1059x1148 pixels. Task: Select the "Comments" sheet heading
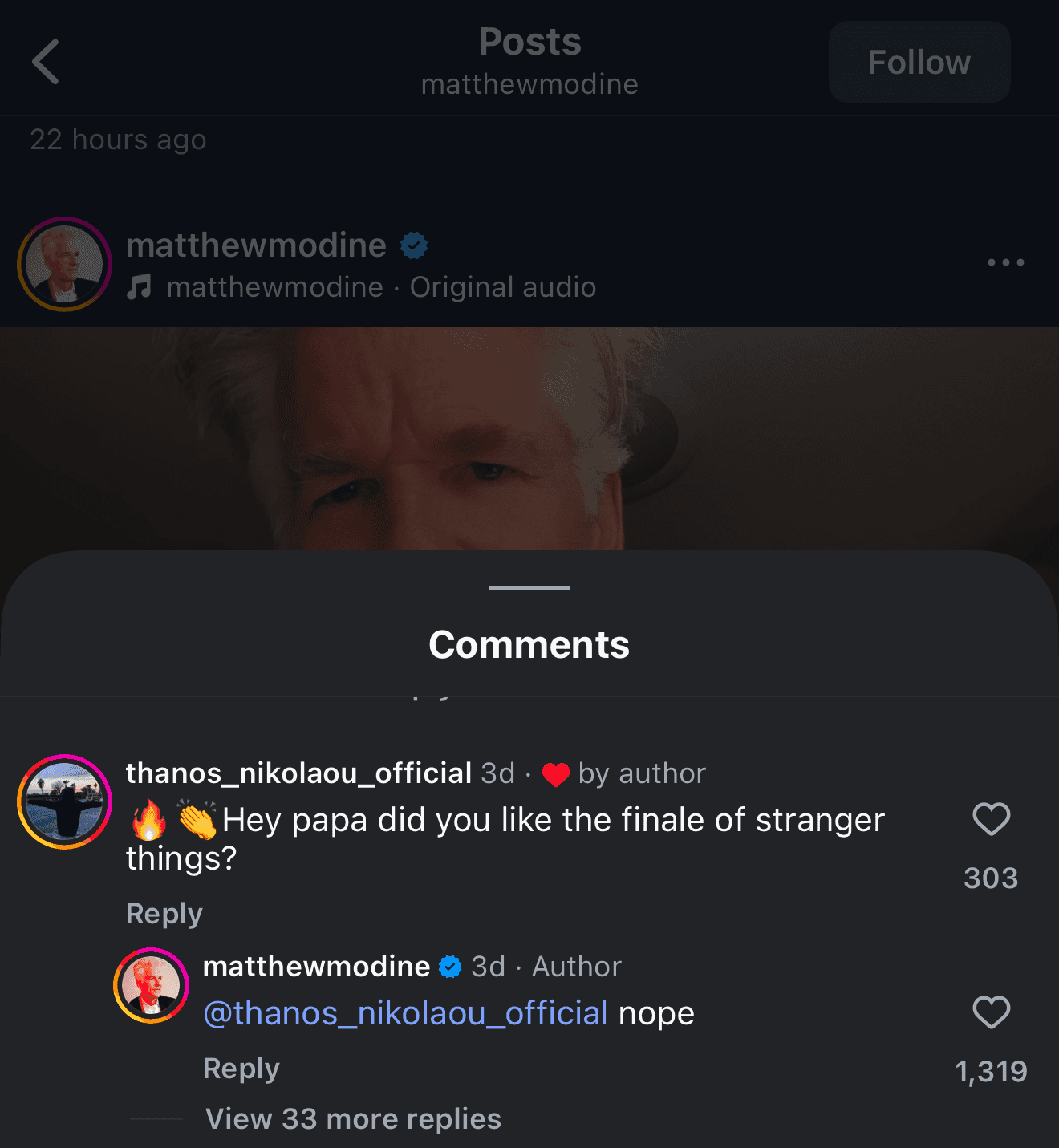[529, 644]
